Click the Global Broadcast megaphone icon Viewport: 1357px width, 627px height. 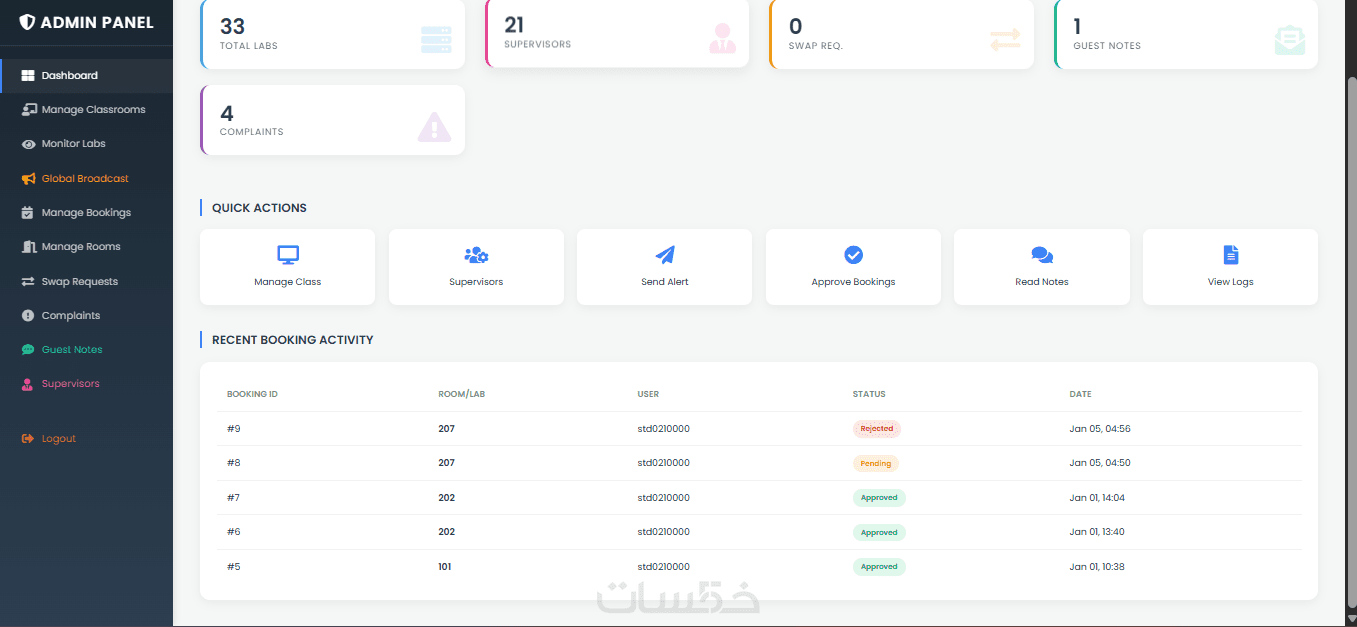coord(28,179)
